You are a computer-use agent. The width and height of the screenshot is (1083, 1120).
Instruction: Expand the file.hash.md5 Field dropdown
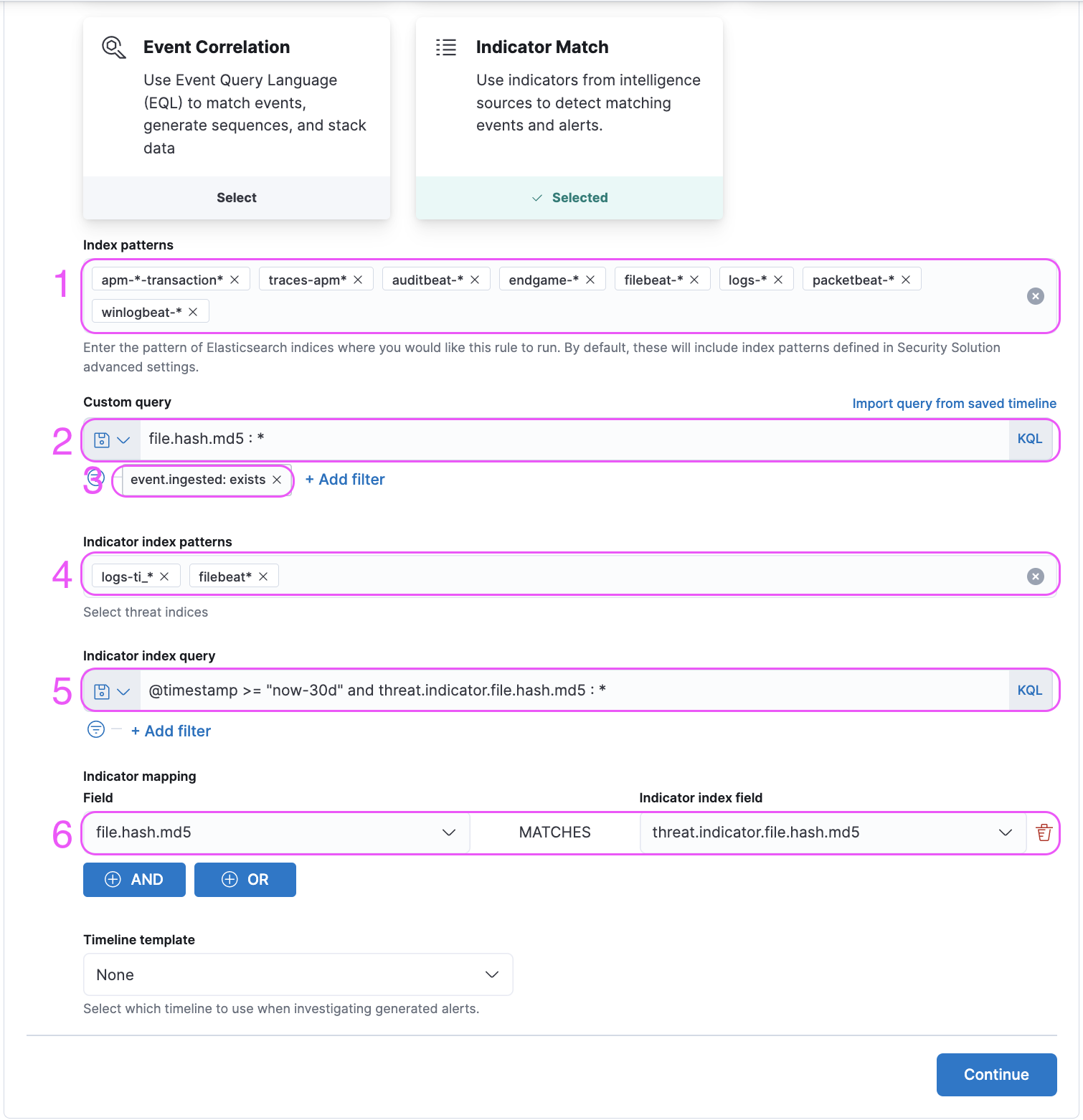pyautogui.click(x=448, y=832)
